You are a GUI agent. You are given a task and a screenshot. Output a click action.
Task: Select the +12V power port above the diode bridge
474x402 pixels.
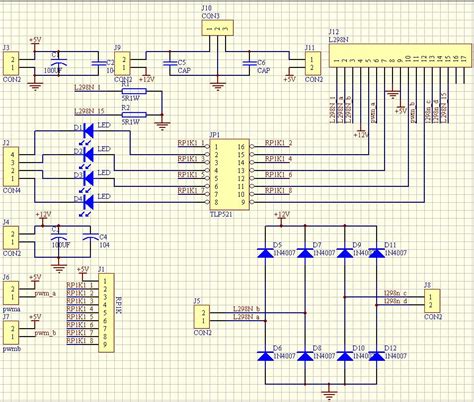coord(282,217)
